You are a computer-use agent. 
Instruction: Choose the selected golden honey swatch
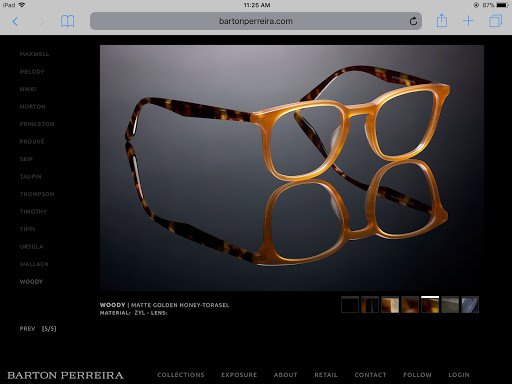tap(430, 305)
